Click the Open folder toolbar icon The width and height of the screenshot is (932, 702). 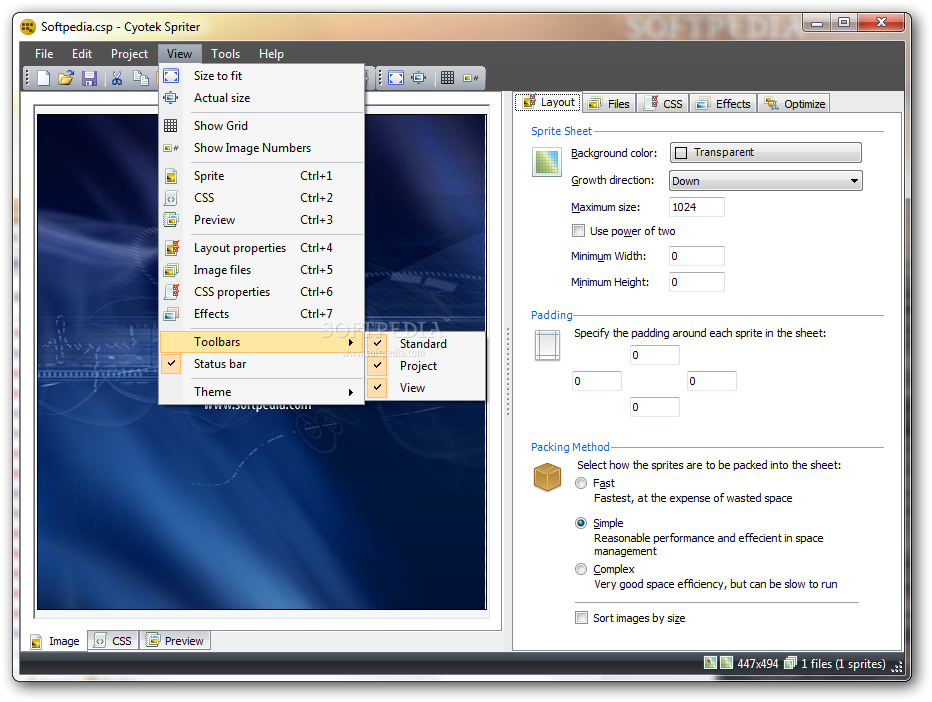[x=66, y=78]
